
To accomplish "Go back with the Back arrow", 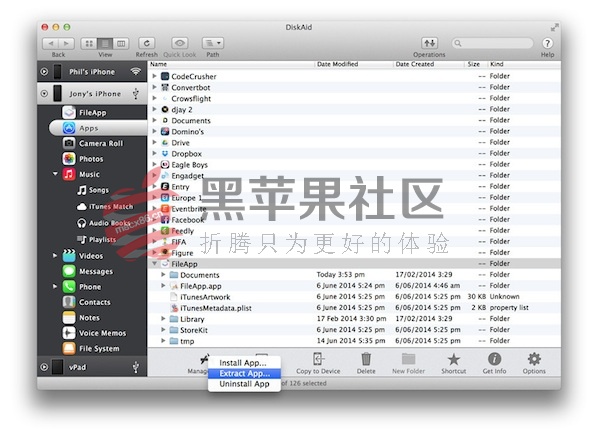I will click(51, 43).
